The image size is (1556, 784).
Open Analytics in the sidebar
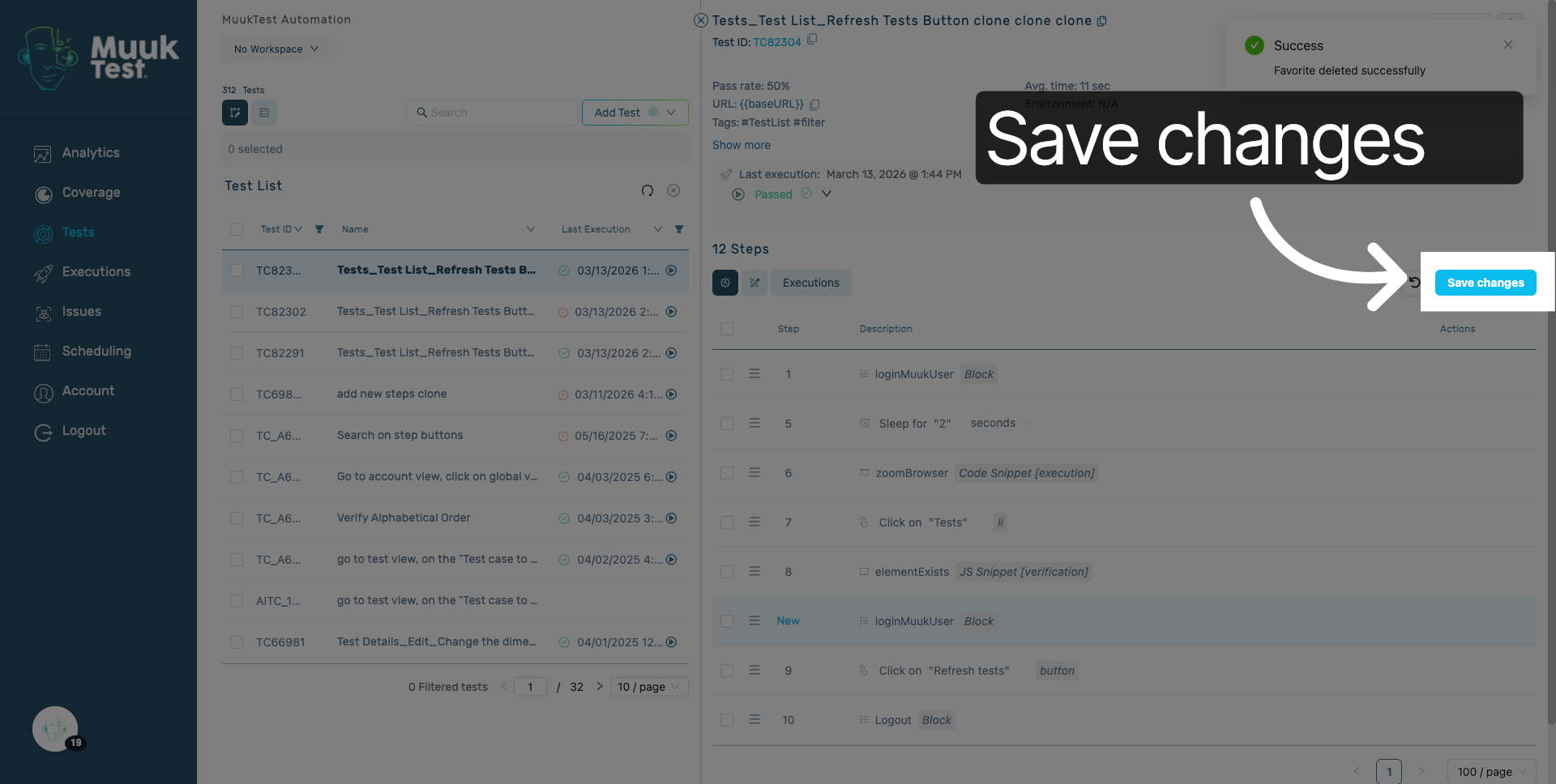(x=91, y=153)
